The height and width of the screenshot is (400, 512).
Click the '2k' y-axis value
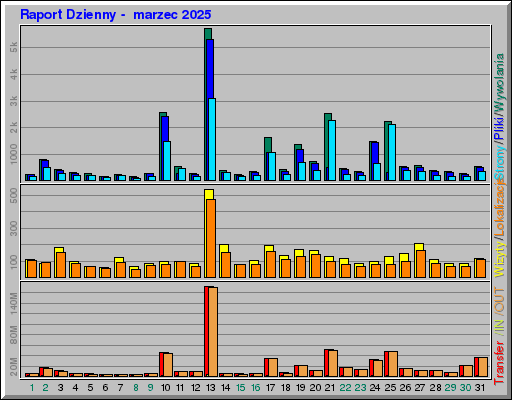(x=14, y=127)
